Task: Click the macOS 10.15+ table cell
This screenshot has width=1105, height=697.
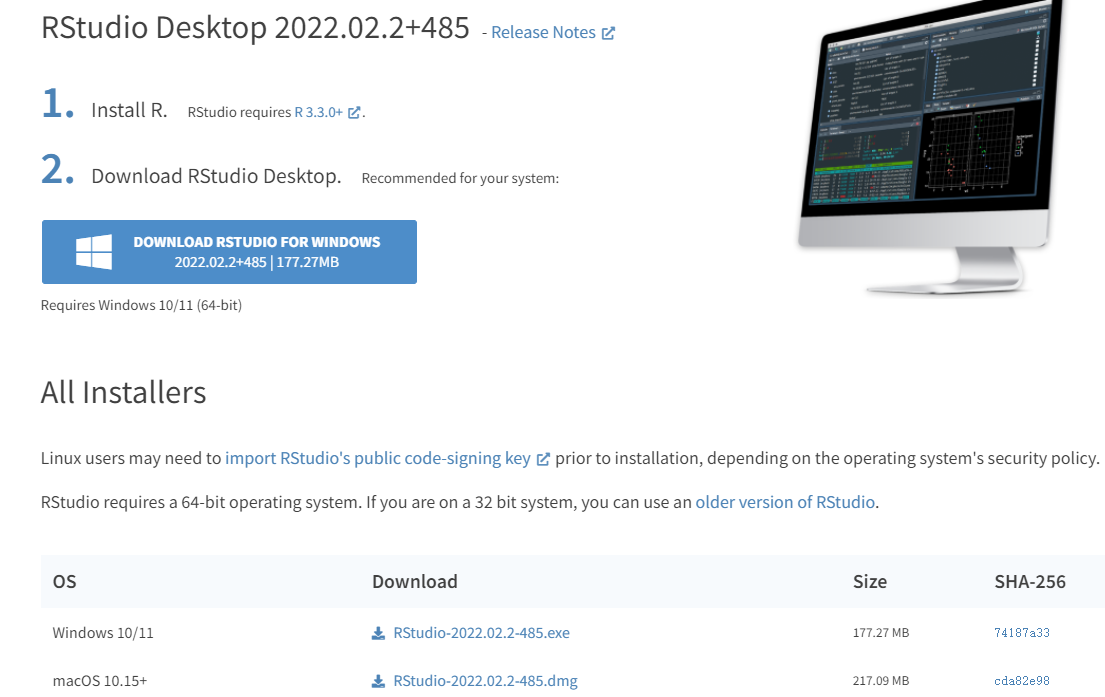Action: [x=100, y=681]
